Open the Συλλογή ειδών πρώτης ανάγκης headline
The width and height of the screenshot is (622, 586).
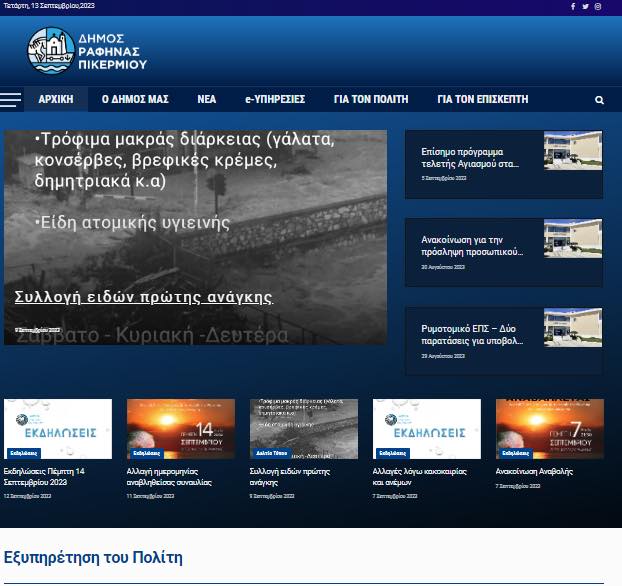(144, 297)
